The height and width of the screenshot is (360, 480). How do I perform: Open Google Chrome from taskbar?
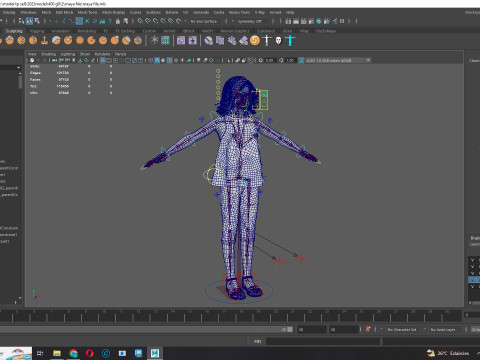click(73, 353)
